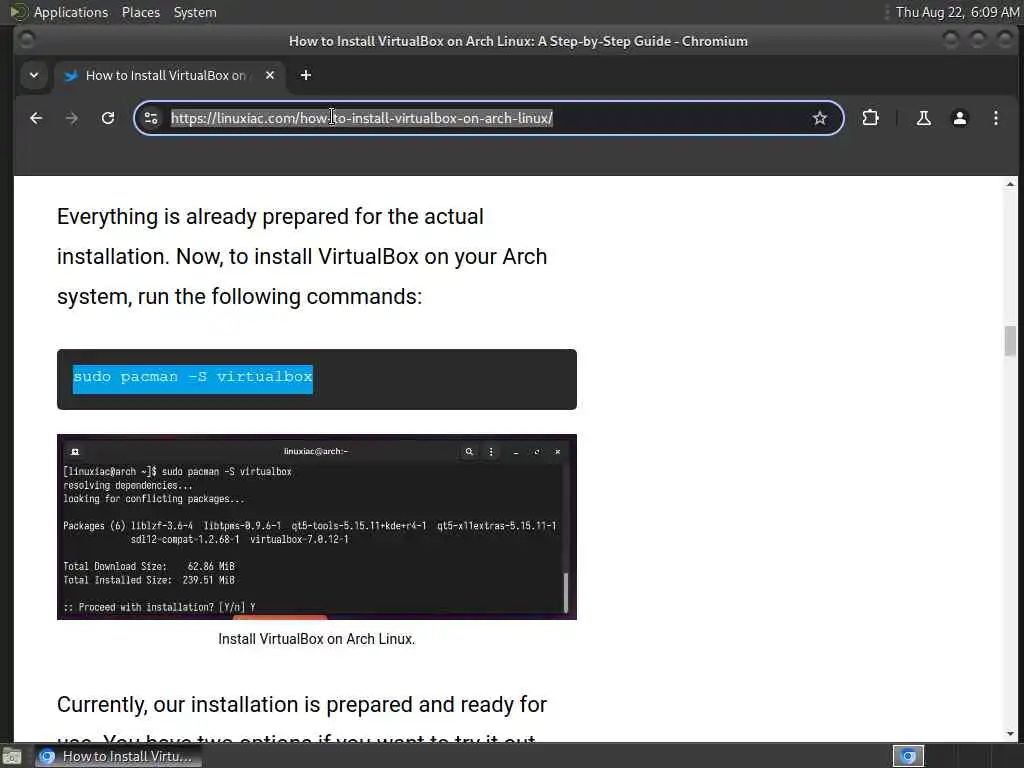
Task: Open the Places menu
Action: pyautogui.click(x=141, y=12)
